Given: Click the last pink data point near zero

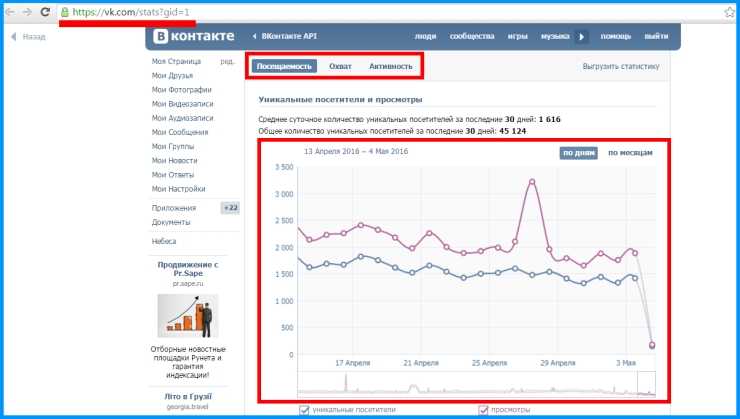Looking at the screenshot, I should pos(652,345).
